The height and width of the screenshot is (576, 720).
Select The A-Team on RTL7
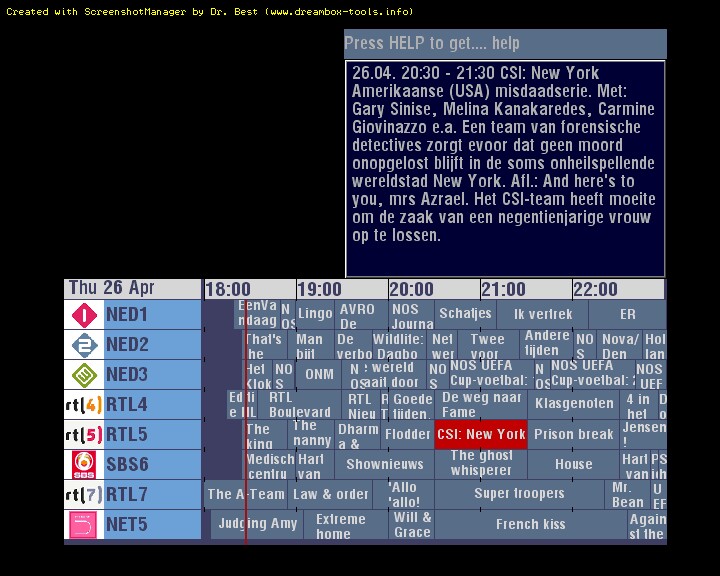[246, 494]
